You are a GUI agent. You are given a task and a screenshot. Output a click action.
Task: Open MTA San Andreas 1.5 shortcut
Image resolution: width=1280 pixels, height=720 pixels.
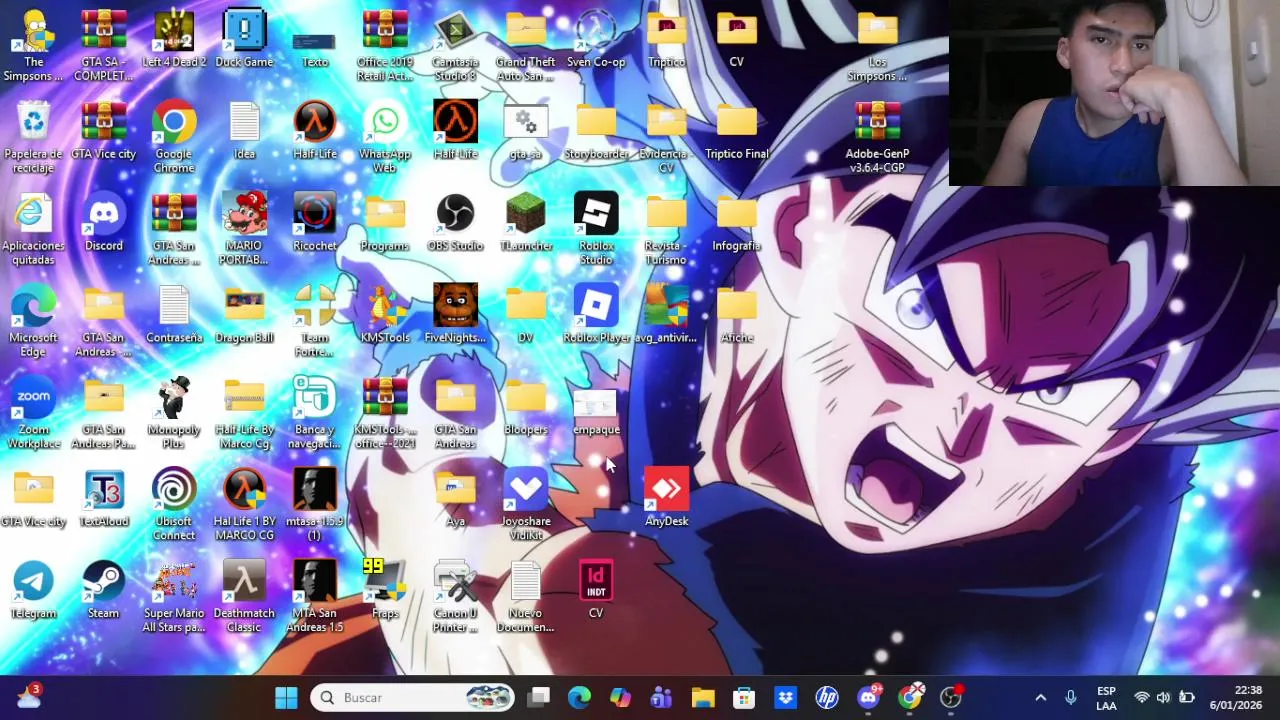pos(315,598)
